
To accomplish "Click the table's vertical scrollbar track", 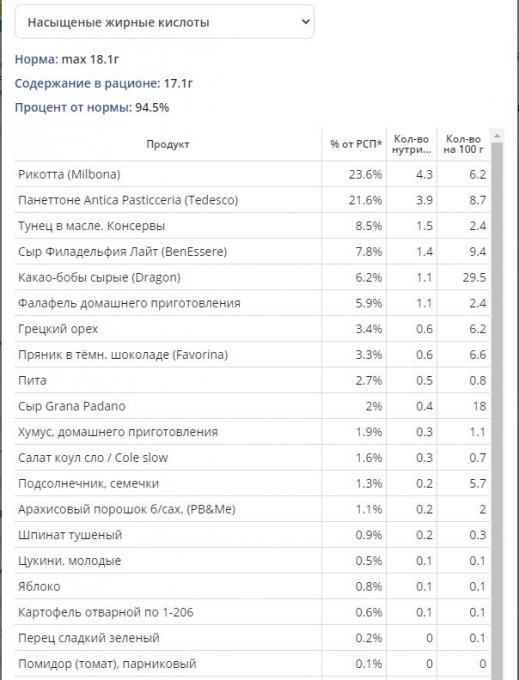I will point(497,408).
